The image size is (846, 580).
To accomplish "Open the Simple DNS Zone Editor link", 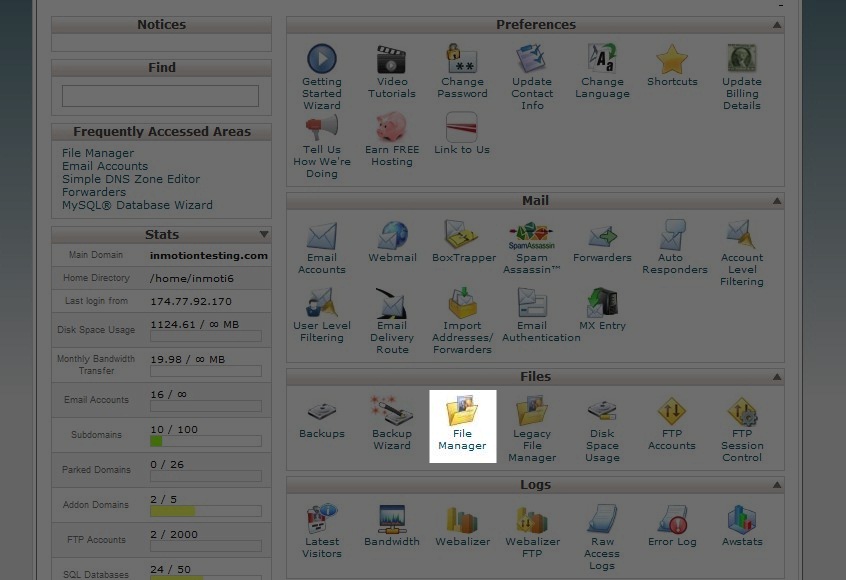I will [x=131, y=179].
